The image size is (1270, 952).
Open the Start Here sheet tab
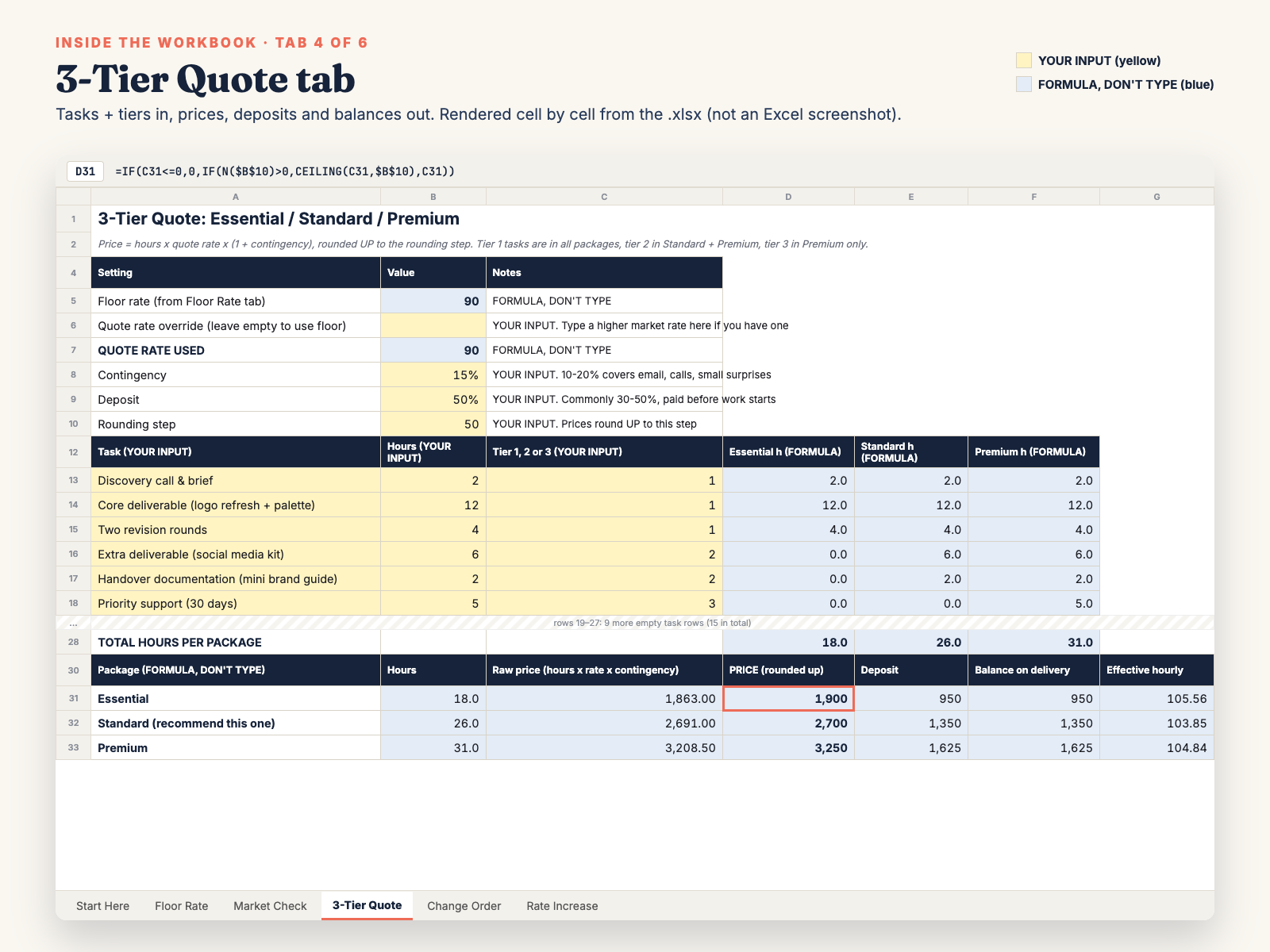(x=102, y=905)
